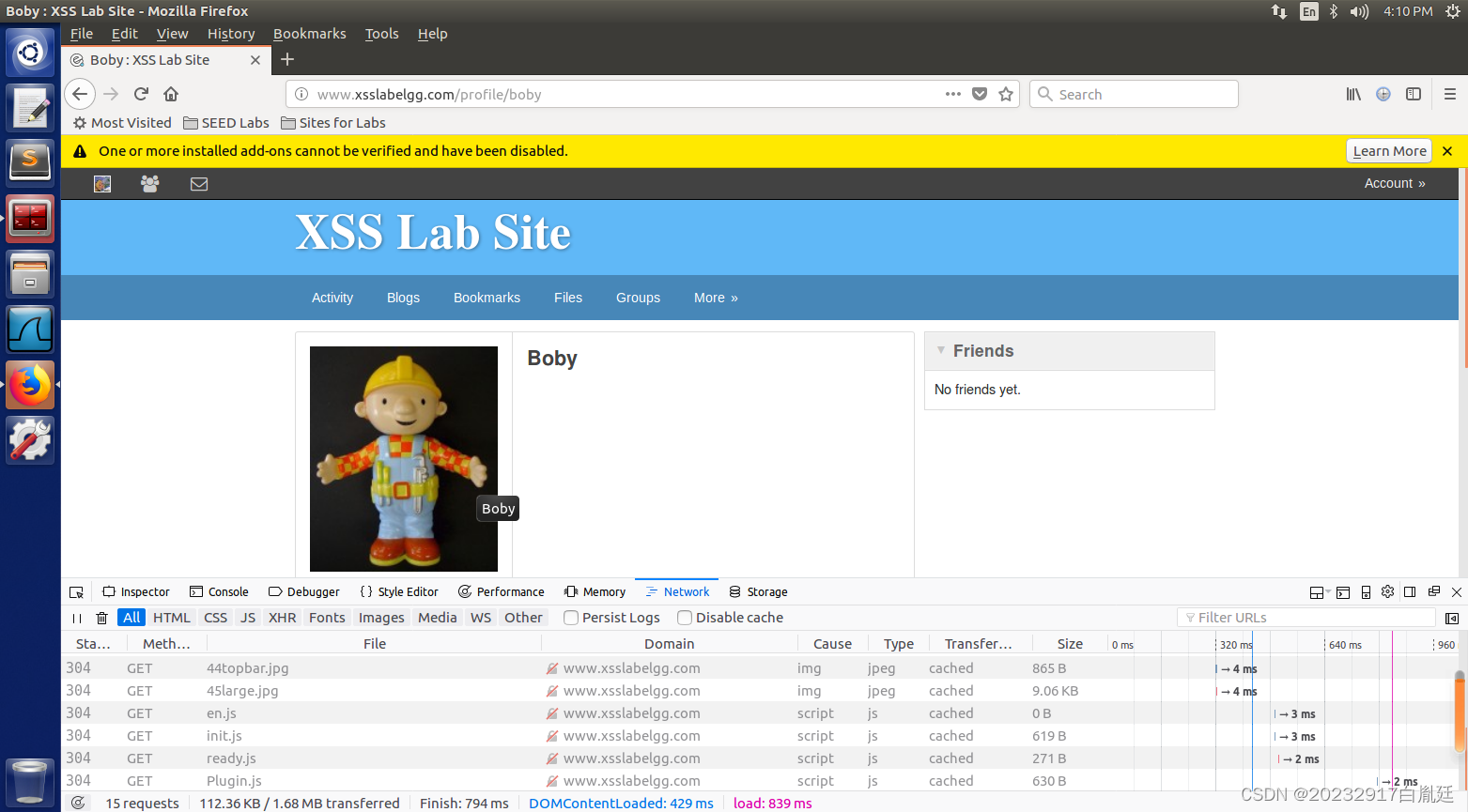Go back with the browser back arrow

coord(80,94)
